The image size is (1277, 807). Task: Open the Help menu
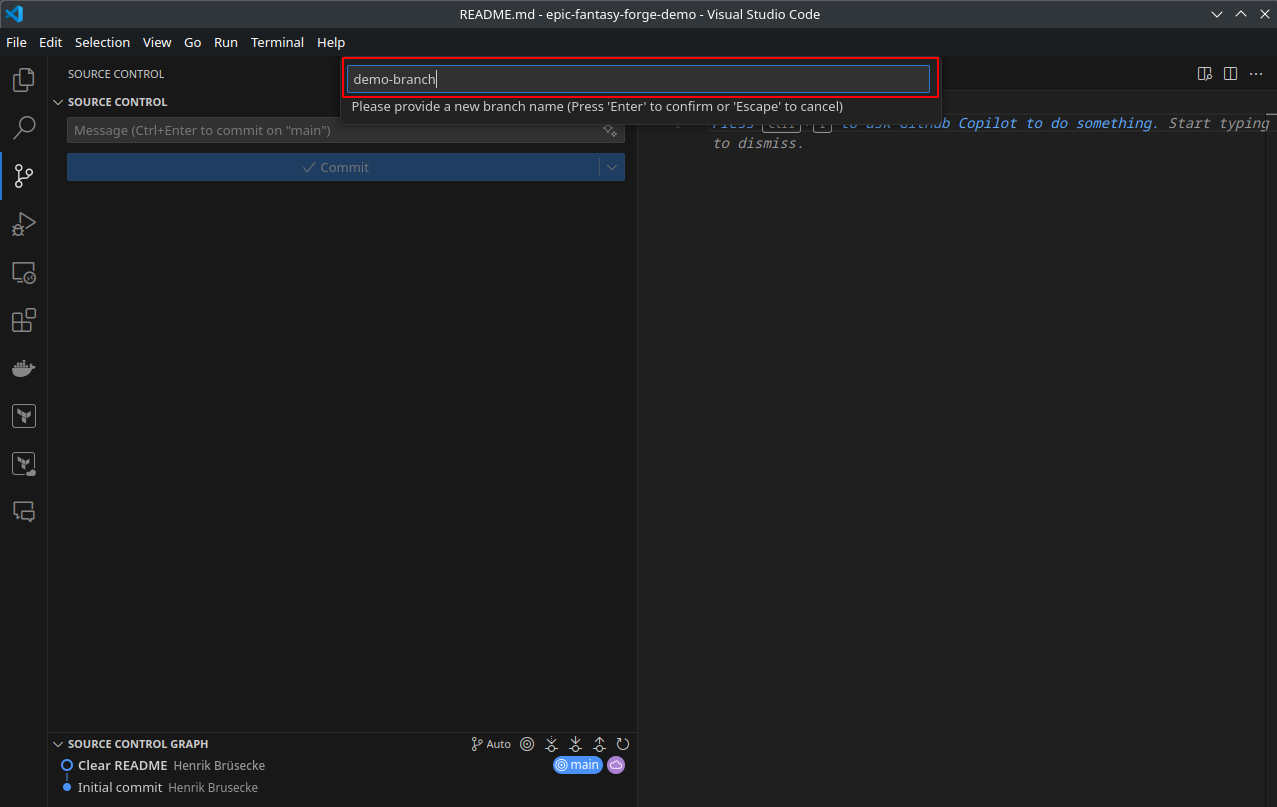coord(331,42)
